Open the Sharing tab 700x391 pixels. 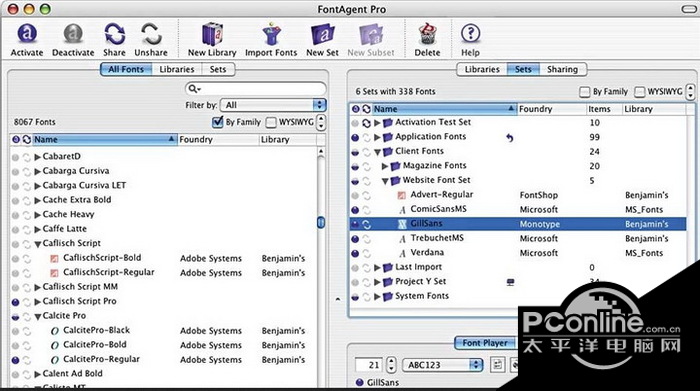tap(562, 69)
